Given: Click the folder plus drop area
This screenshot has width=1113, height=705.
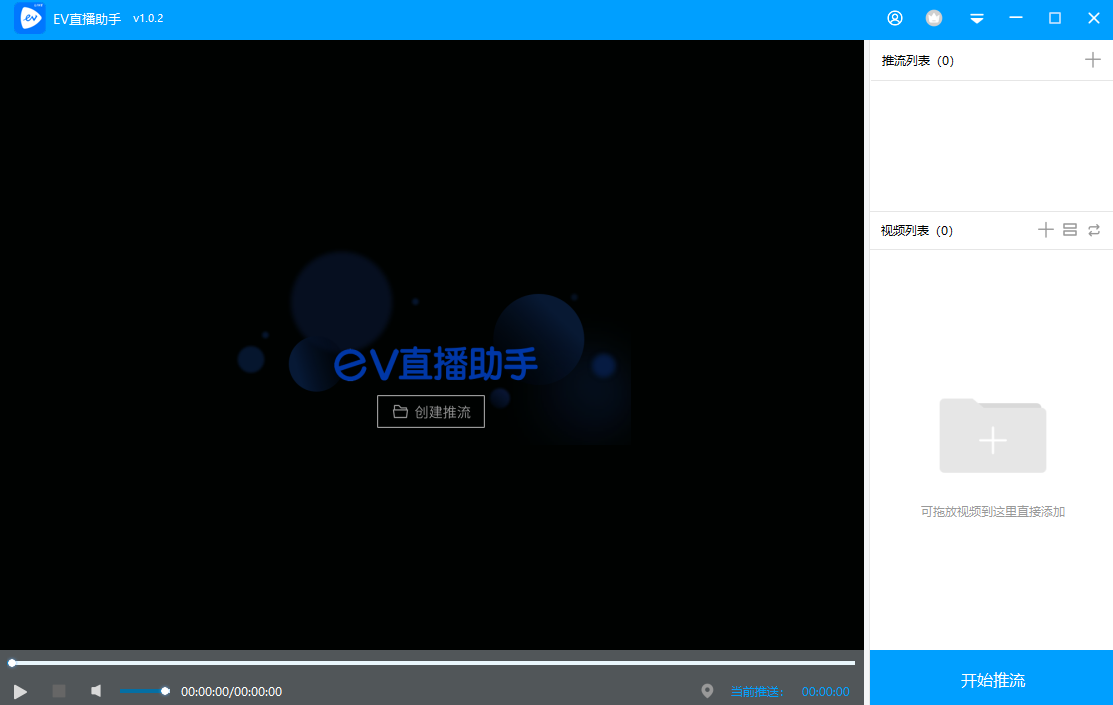Looking at the screenshot, I should (992, 436).
